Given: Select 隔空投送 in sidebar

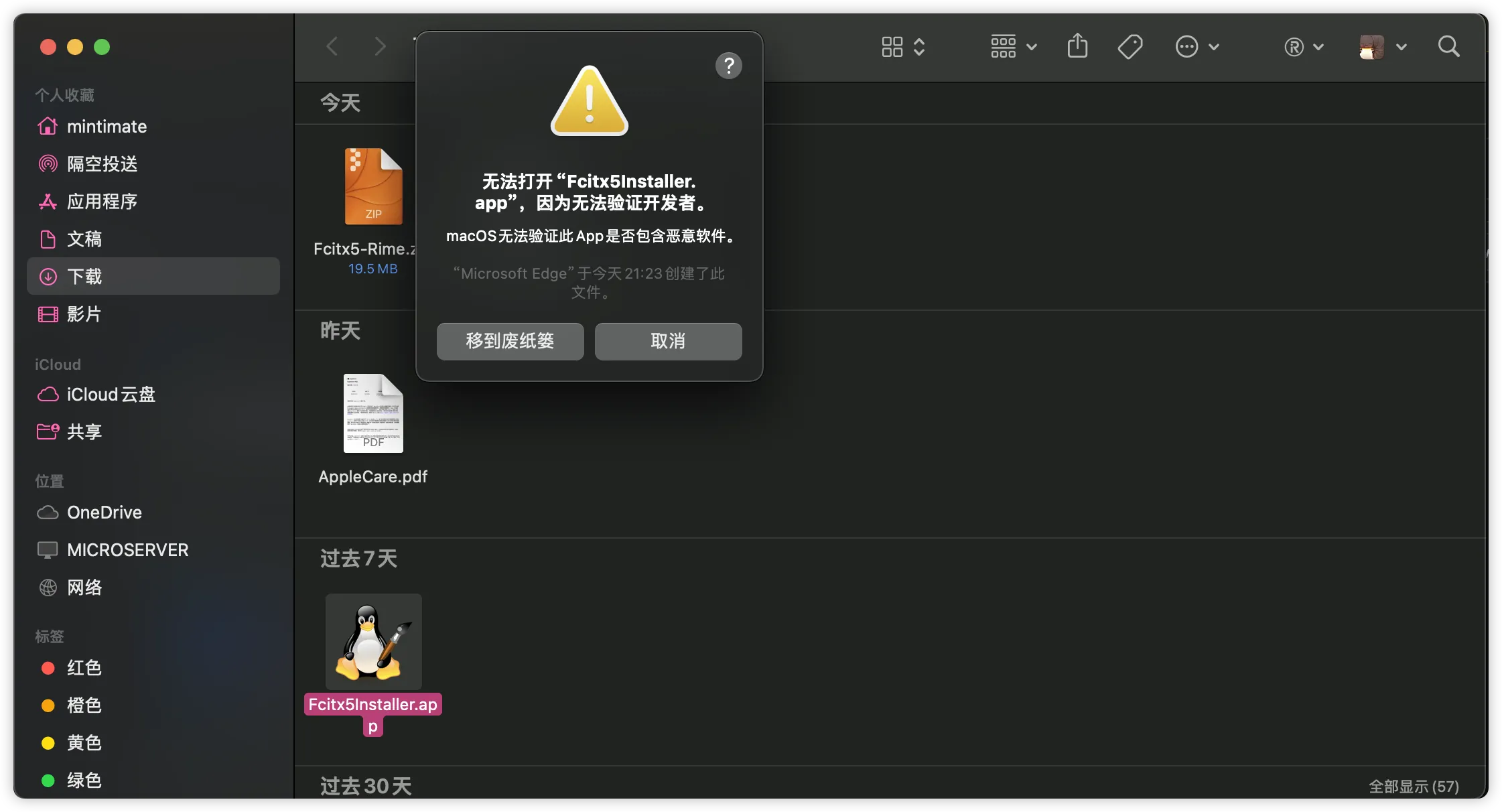Looking at the screenshot, I should (153, 164).
